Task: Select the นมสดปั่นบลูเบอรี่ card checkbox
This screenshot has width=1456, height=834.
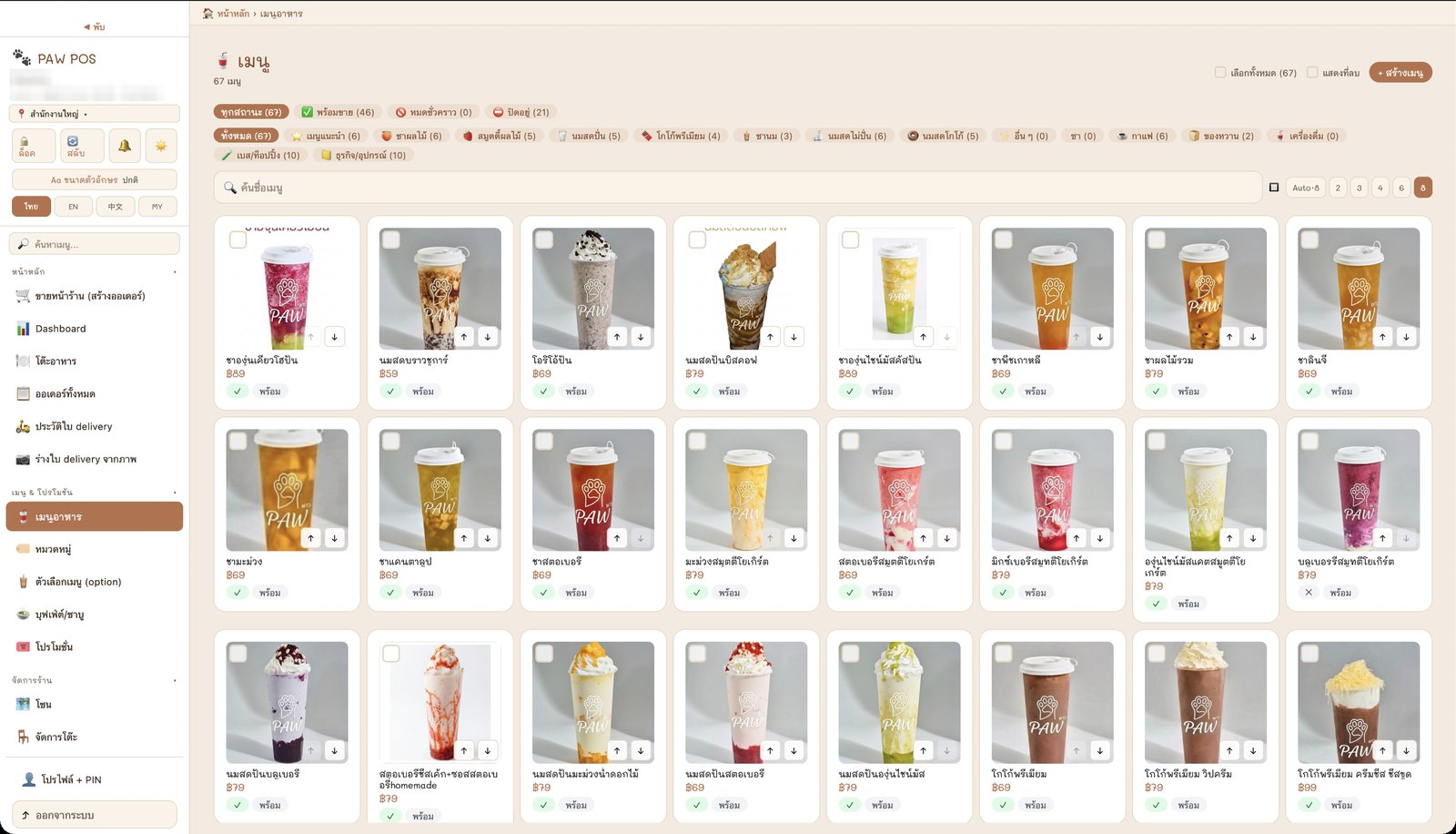Action: coord(238,654)
